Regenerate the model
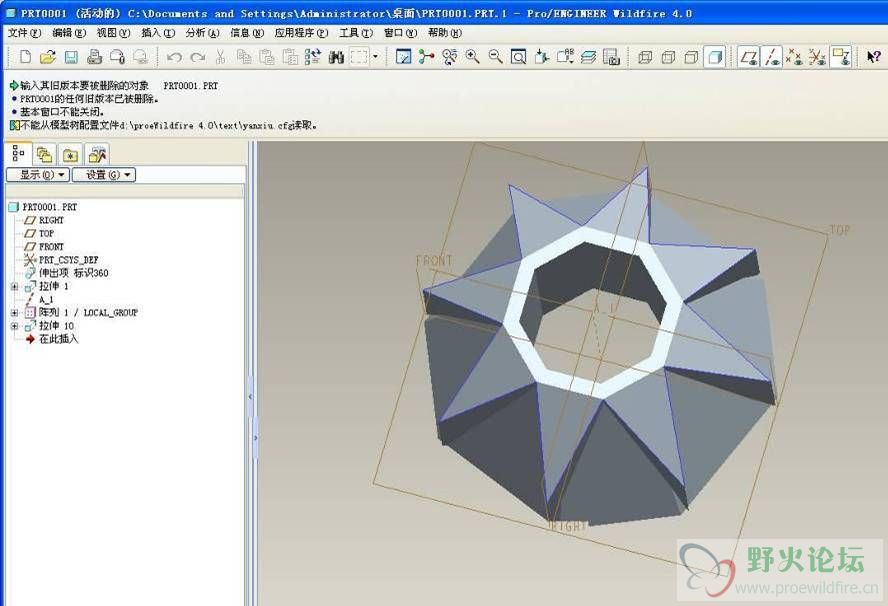This screenshot has width=888, height=606. click(313, 57)
